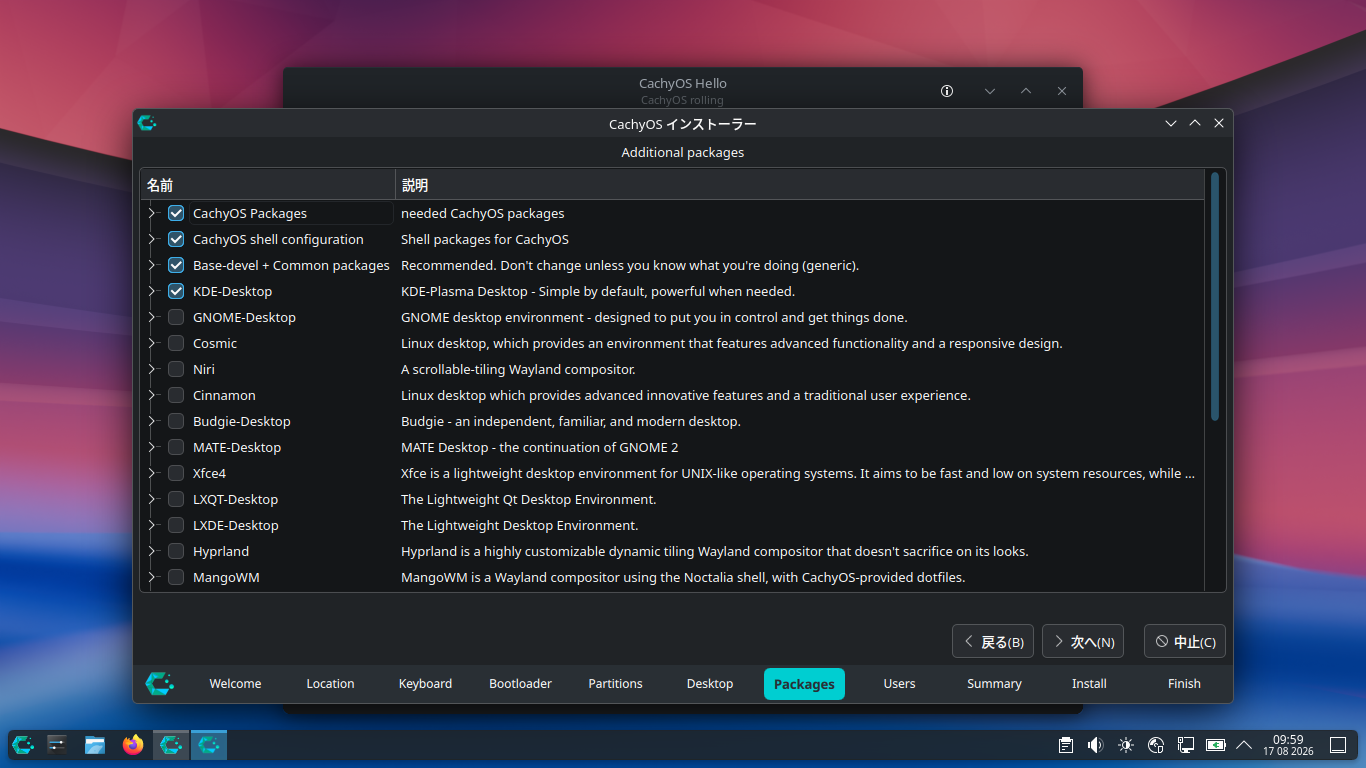Image resolution: width=1366 pixels, height=768 pixels.
Task: Jump to the Partitions step
Action: (x=615, y=684)
